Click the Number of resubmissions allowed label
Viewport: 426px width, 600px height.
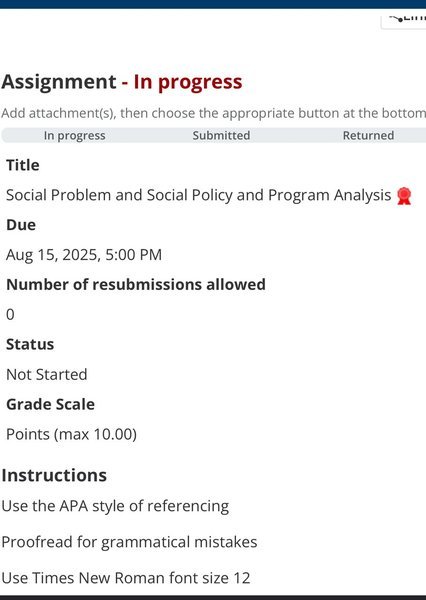136,285
